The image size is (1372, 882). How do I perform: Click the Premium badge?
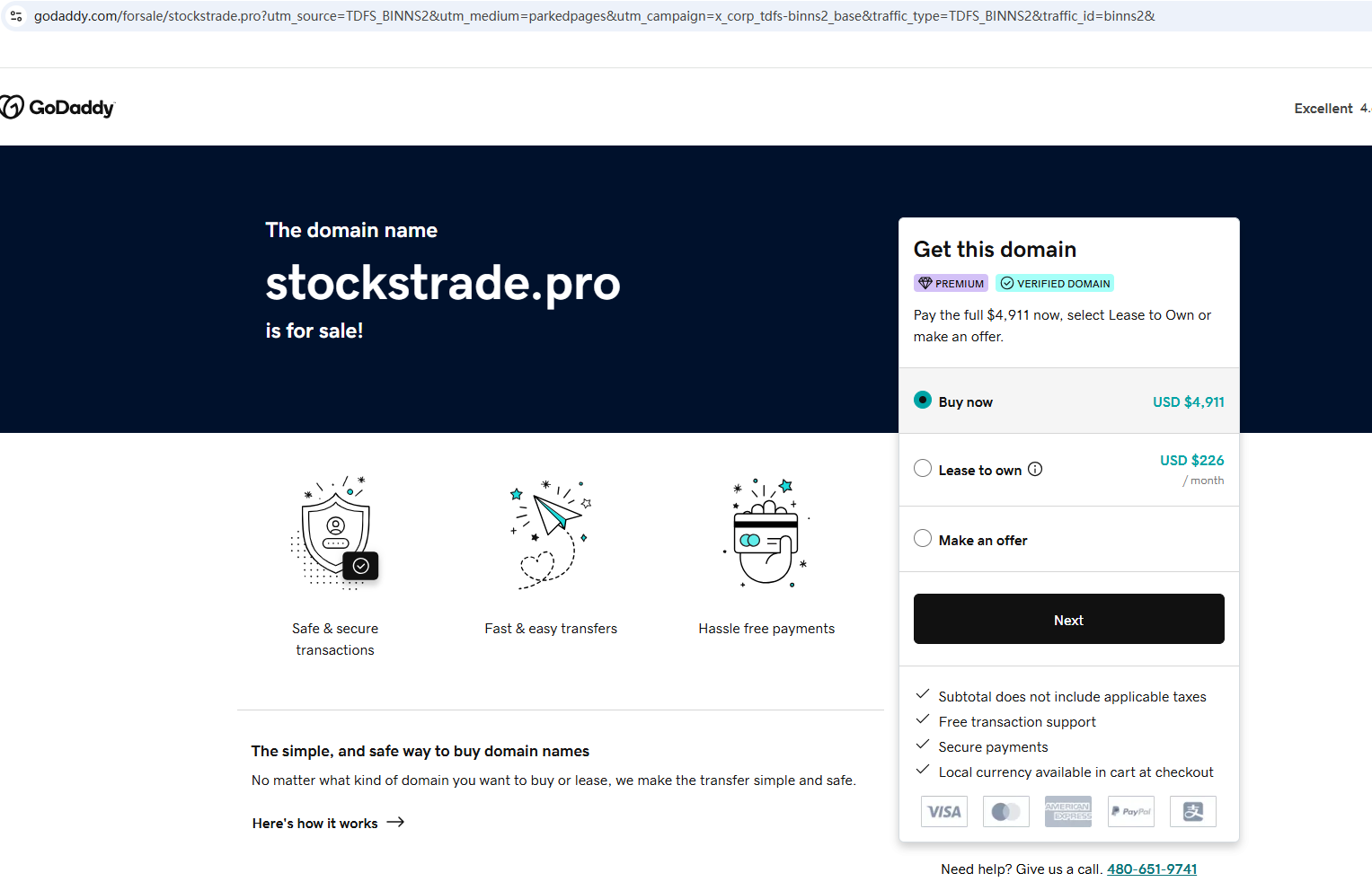click(951, 284)
